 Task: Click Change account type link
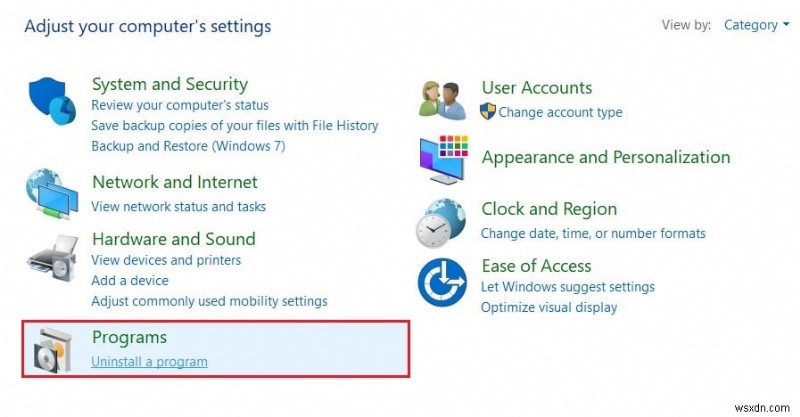tap(560, 112)
